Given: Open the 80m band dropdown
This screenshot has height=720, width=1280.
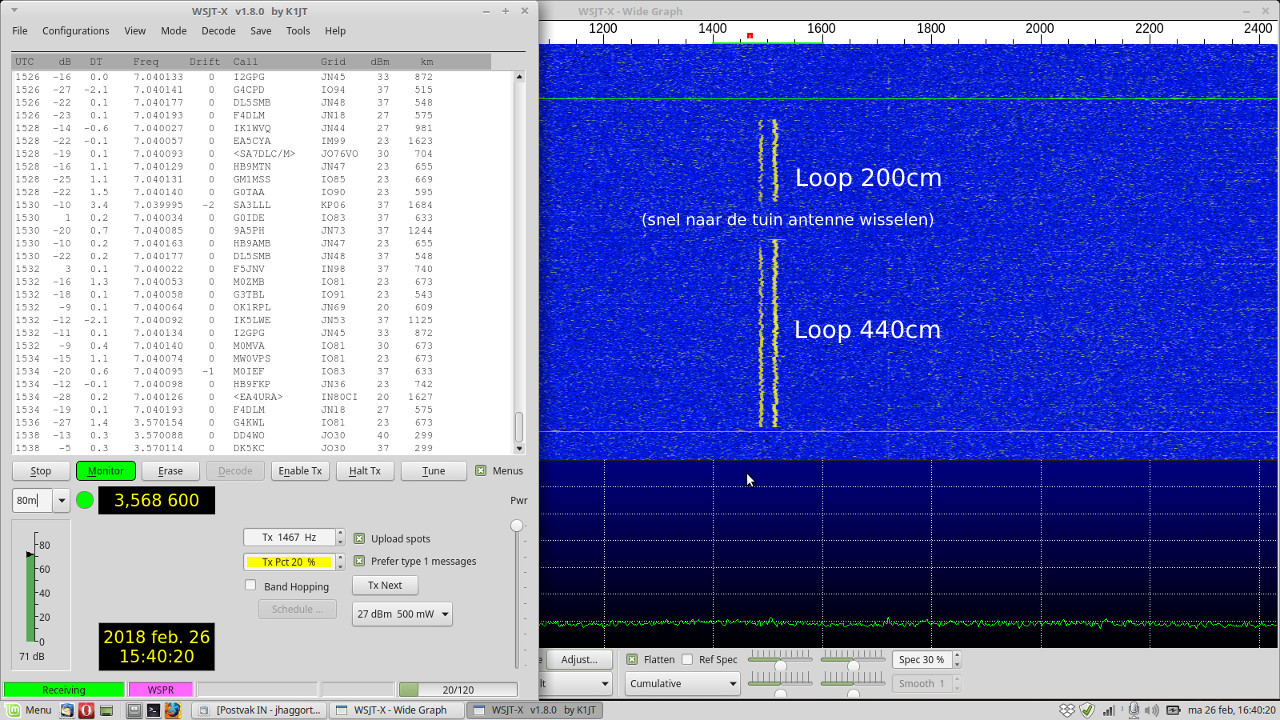Looking at the screenshot, I should point(61,500).
